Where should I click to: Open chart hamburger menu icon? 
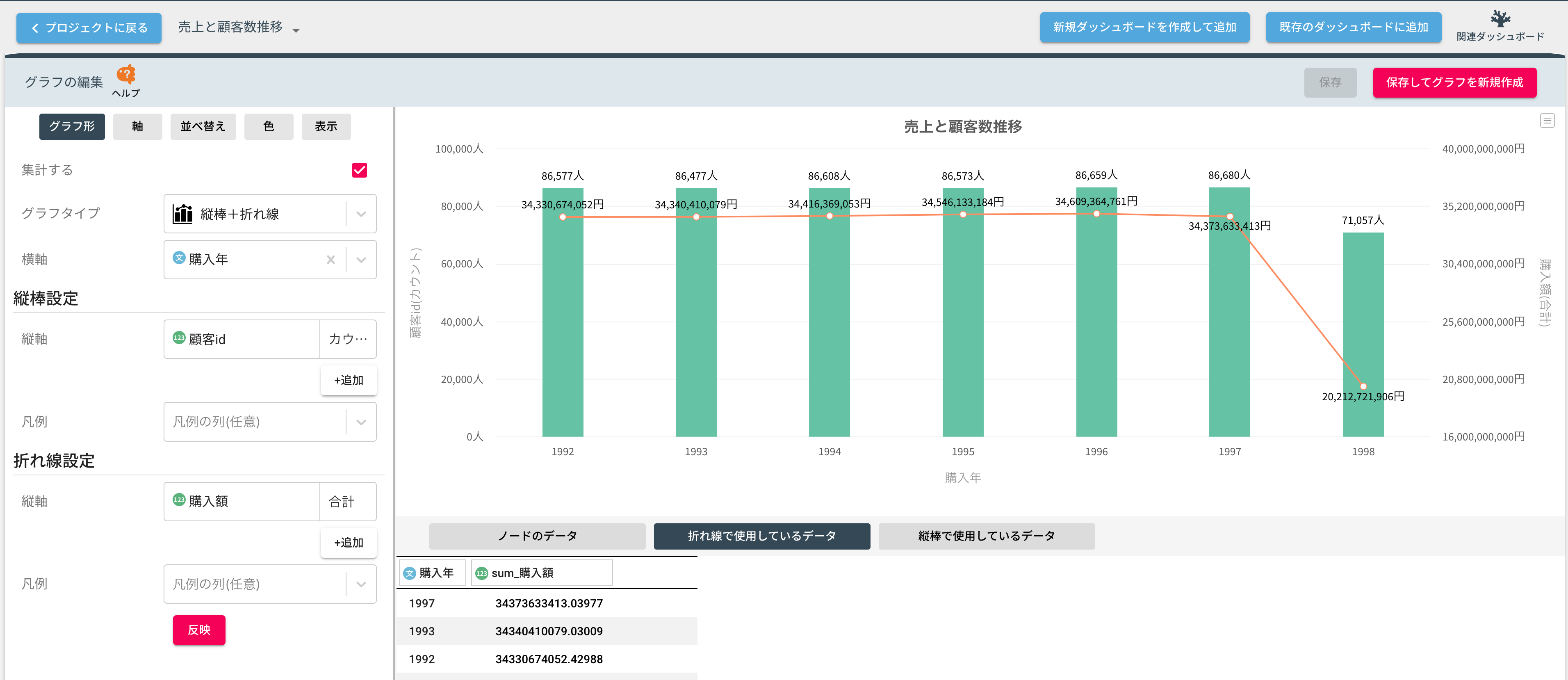1547,121
